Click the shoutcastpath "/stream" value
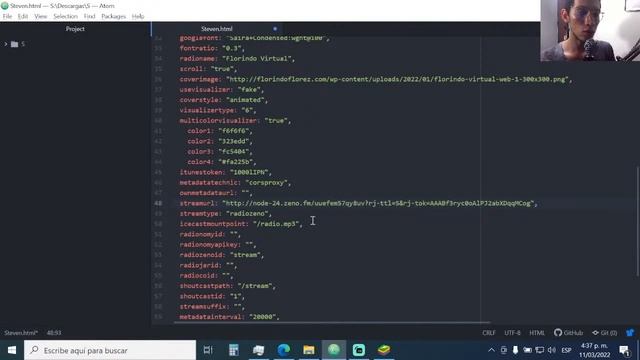The image size is (640, 360). (x=255, y=286)
